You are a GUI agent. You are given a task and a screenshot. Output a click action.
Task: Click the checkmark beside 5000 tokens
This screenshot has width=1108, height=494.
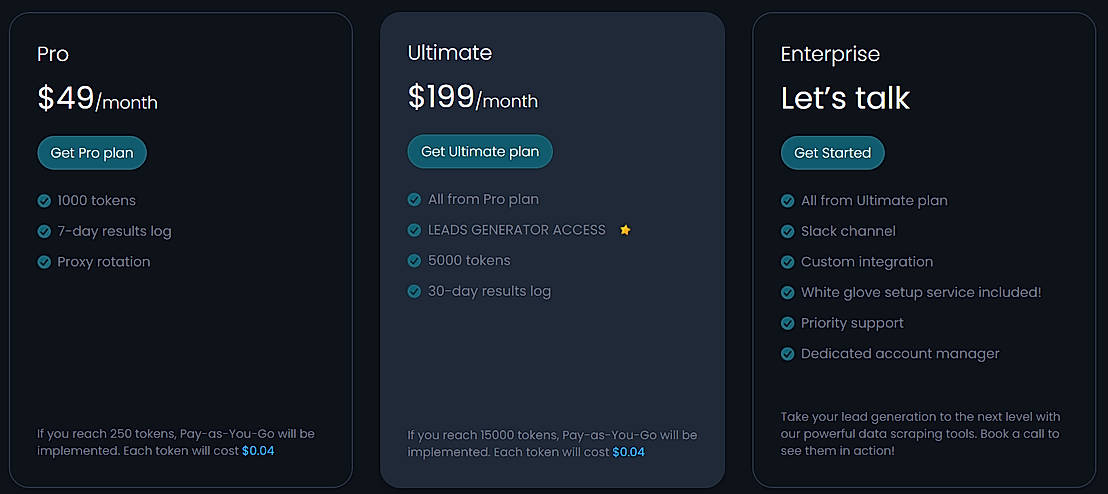click(414, 261)
